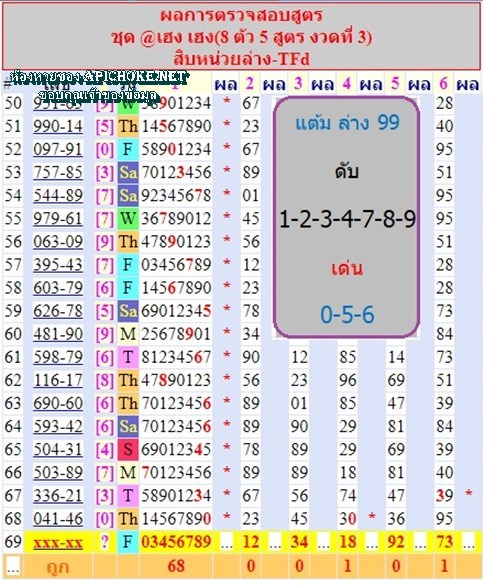Select the highlighted 03456789 prediction in row 69
Image resolution: width=484 pixels, height=585 pixels.
point(176,542)
